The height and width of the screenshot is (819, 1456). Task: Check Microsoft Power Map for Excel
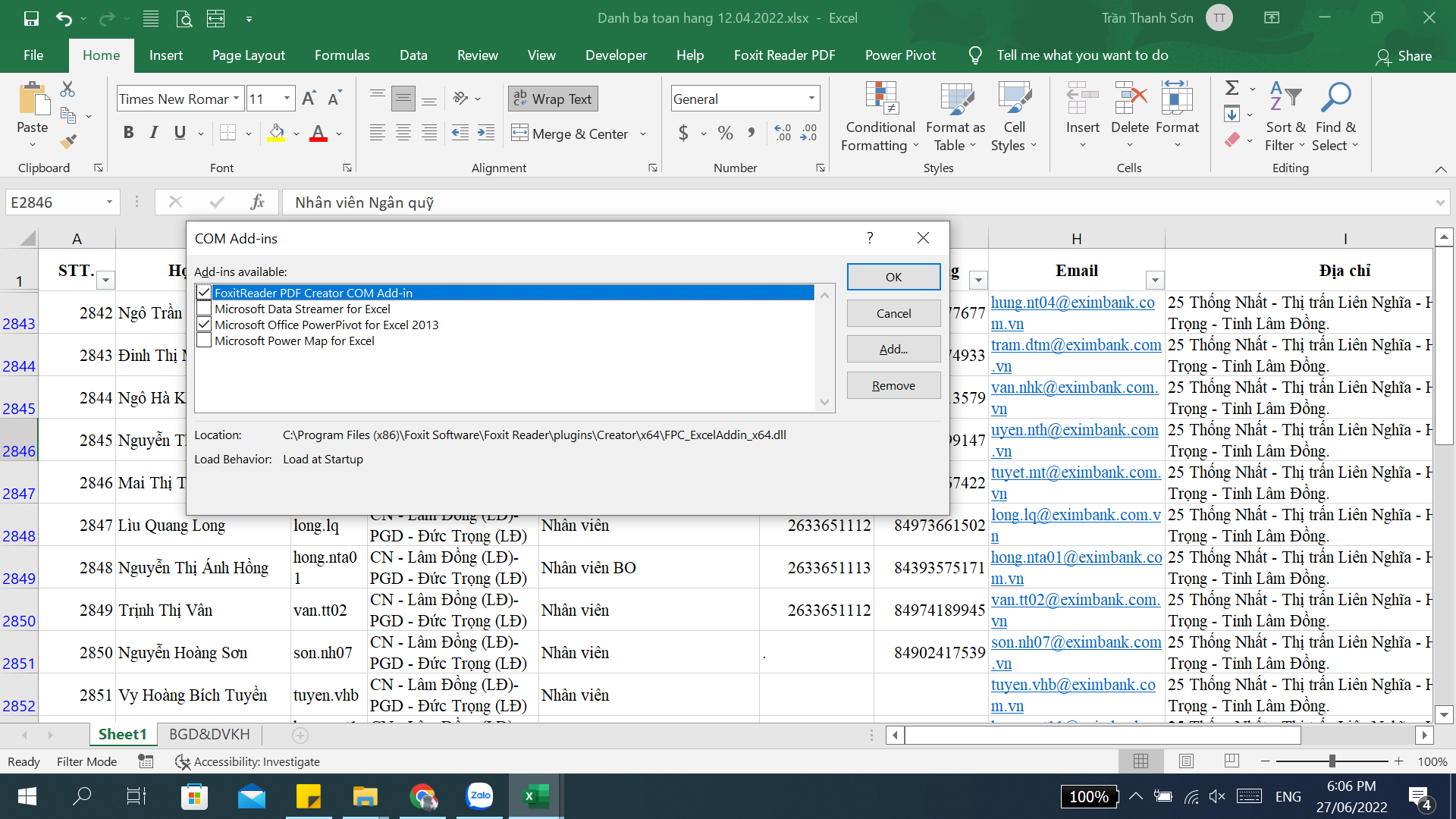pos(203,340)
